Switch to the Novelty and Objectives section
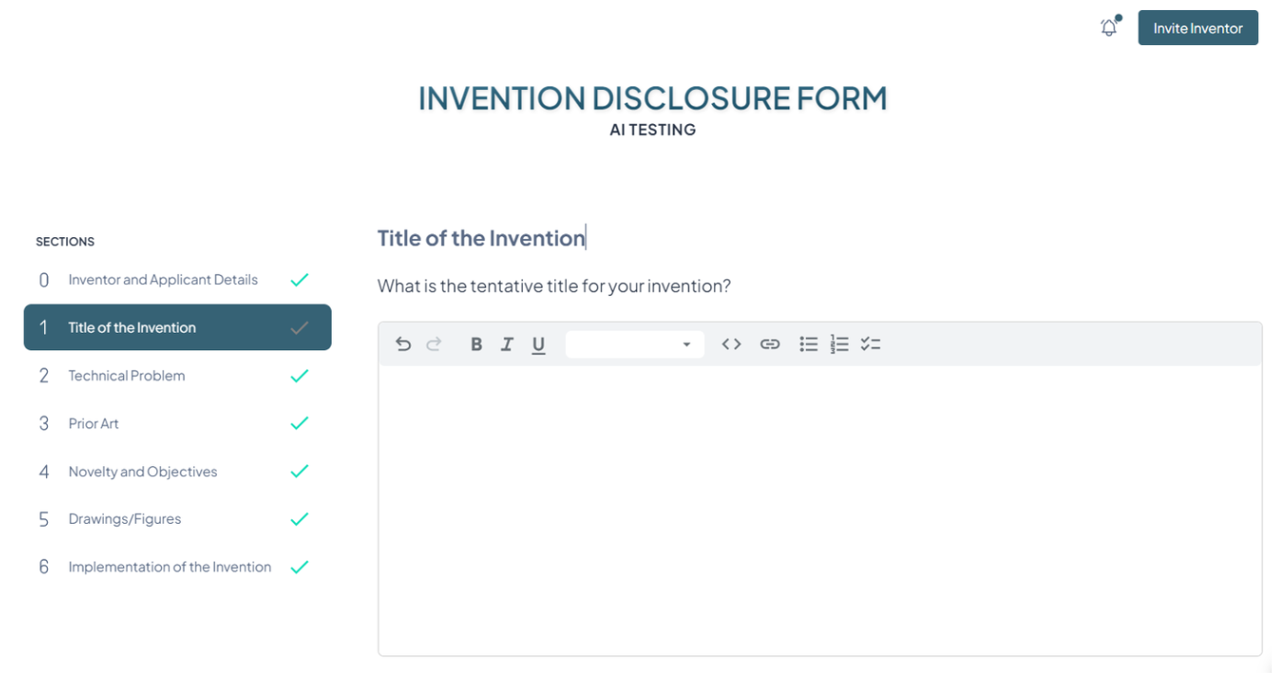Image resolution: width=1280 pixels, height=682 pixels. click(x=142, y=471)
